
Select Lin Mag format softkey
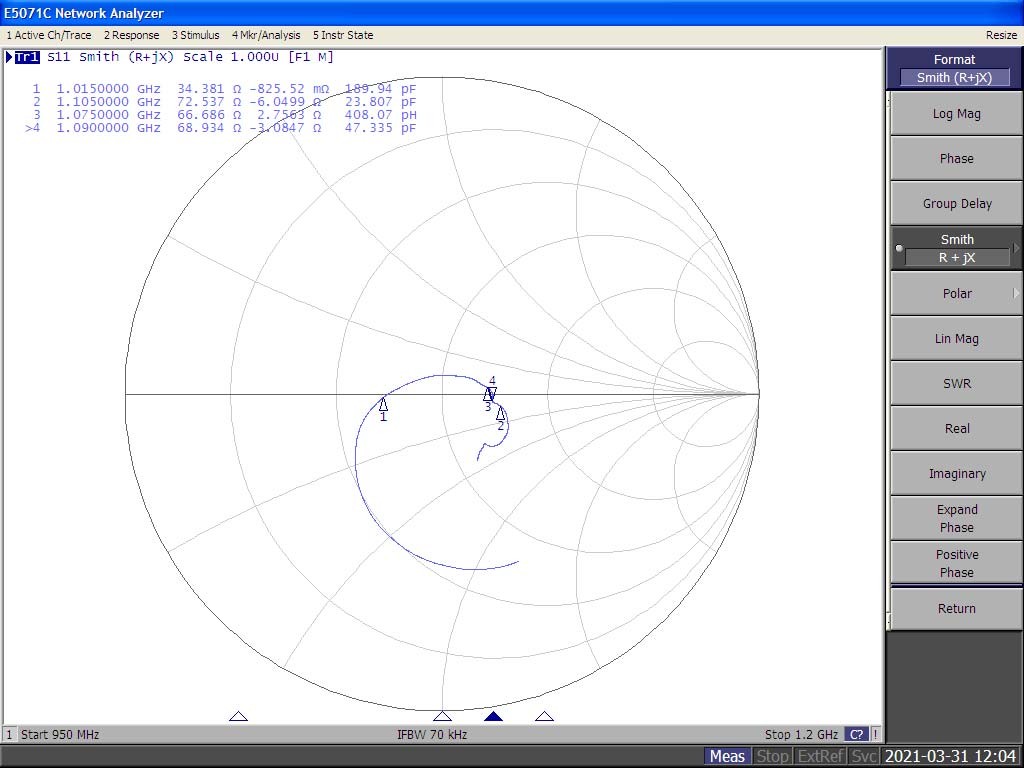click(956, 339)
